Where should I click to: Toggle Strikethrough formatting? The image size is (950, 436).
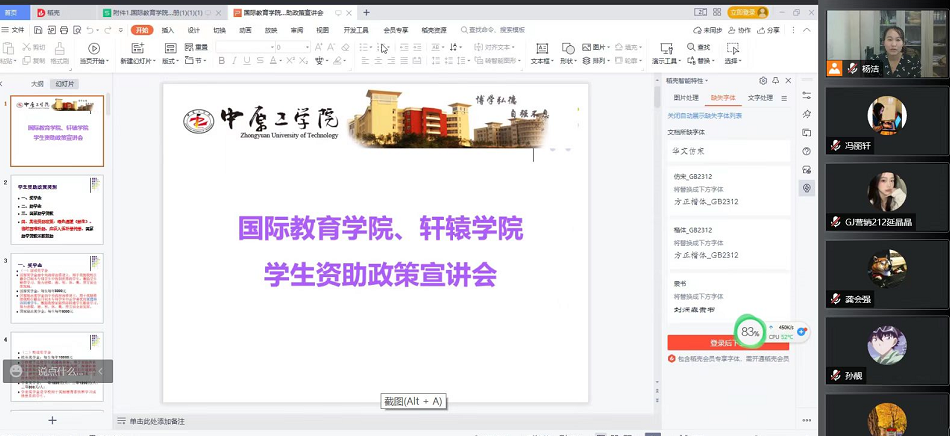pyautogui.click(x=260, y=61)
